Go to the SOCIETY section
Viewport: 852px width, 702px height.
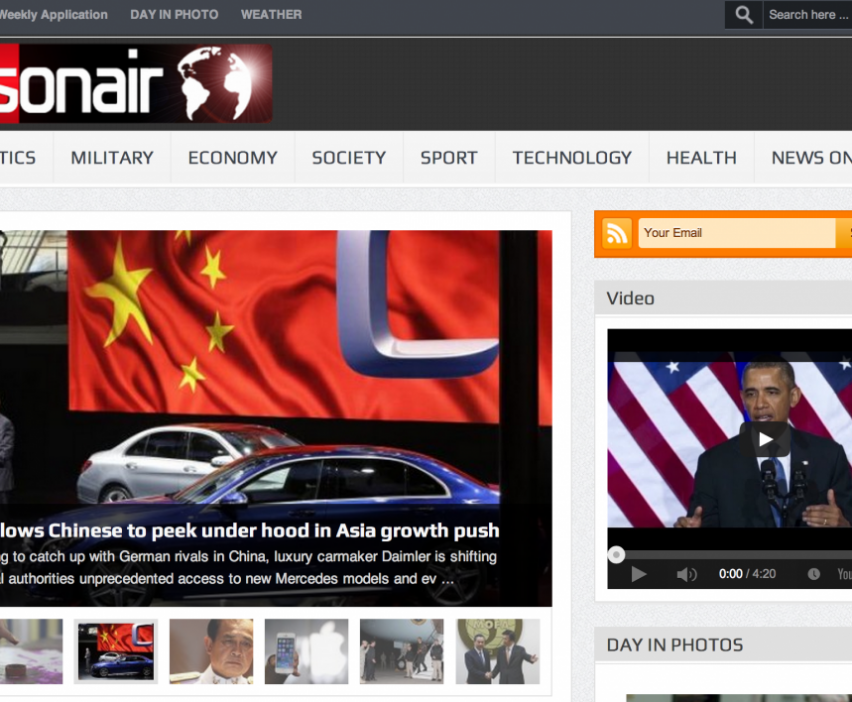point(348,158)
